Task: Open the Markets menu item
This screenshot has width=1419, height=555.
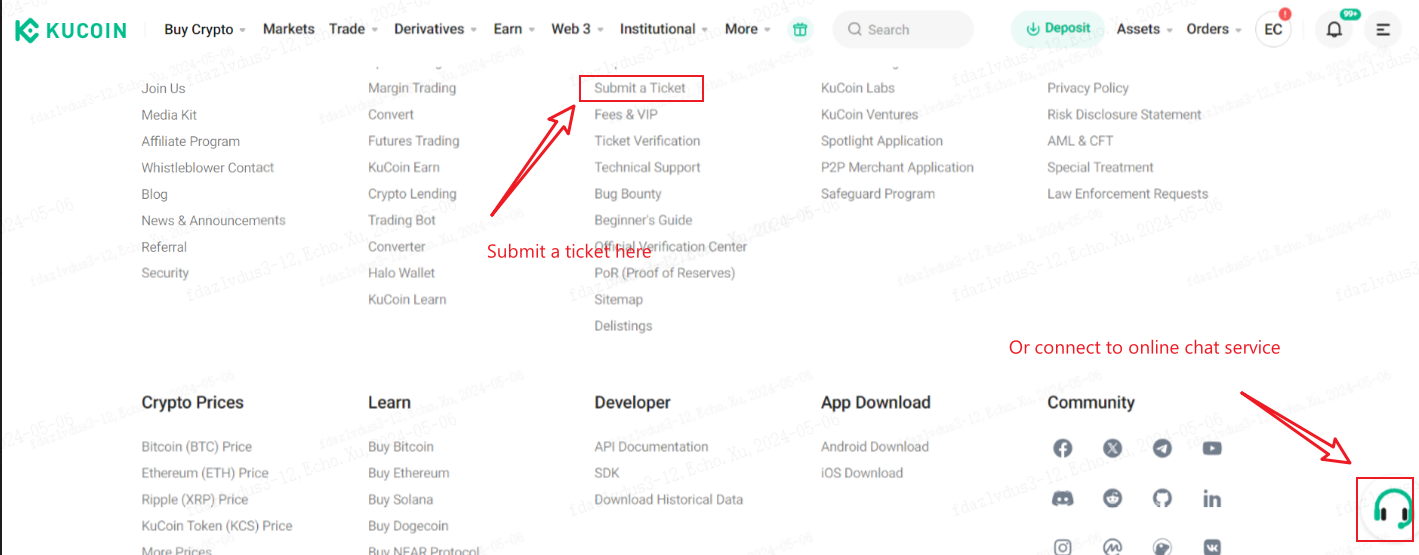Action: coord(289,29)
